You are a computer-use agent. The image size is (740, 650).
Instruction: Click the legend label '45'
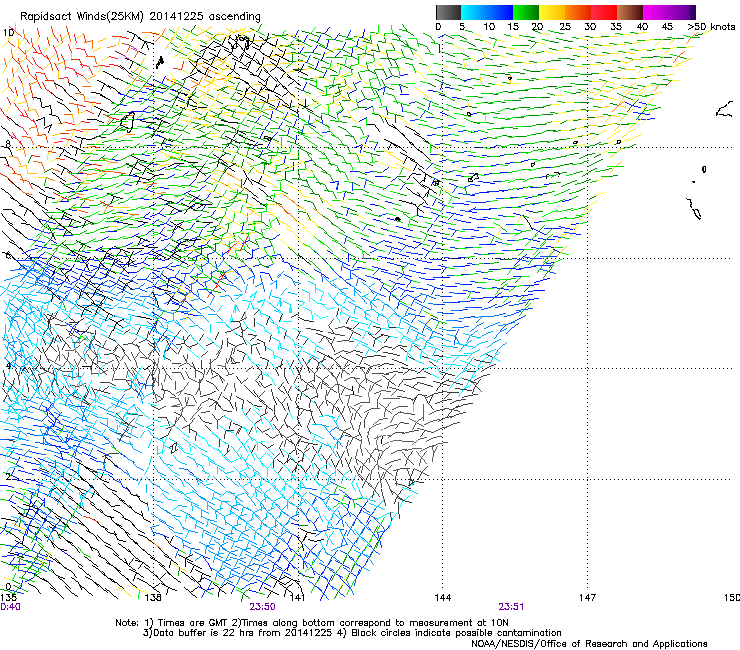pyautogui.click(x=667, y=26)
